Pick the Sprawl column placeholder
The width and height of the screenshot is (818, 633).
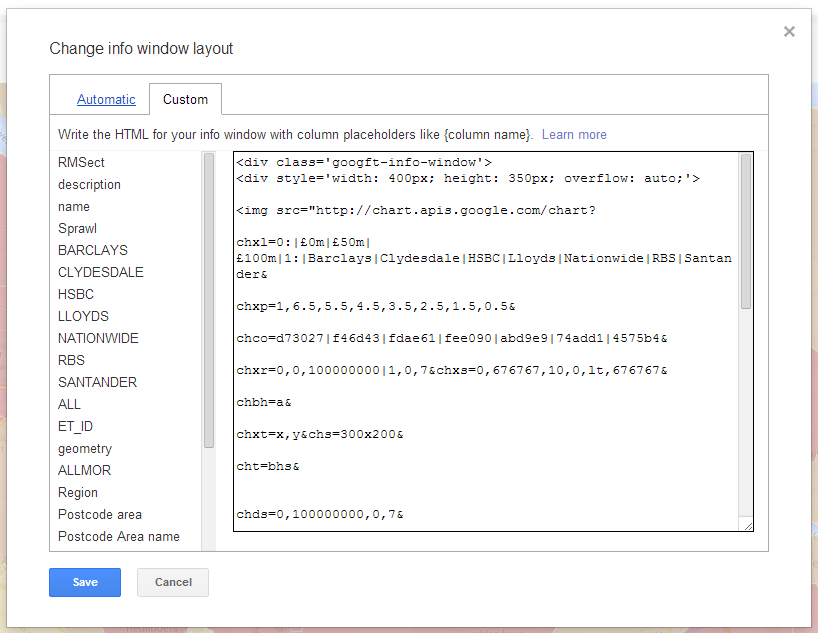click(77, 229)
